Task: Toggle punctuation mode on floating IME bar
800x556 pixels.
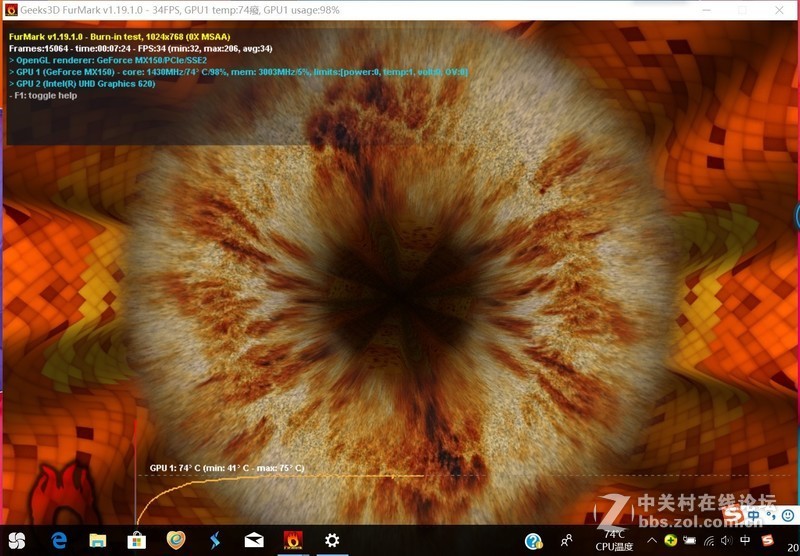Action: coord(771,517)
